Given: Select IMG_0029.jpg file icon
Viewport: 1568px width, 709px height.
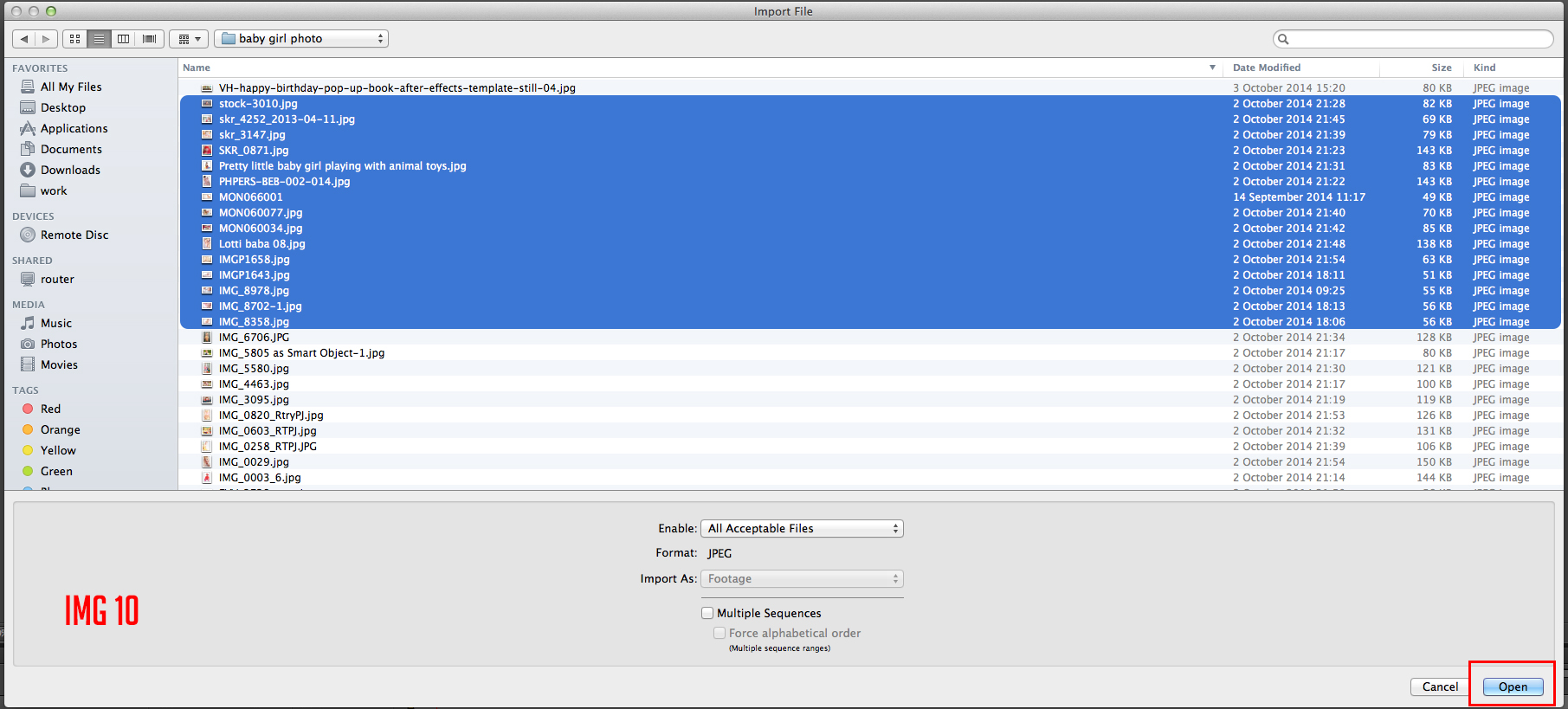Looking at the screenshot, I should click(207, 461).
